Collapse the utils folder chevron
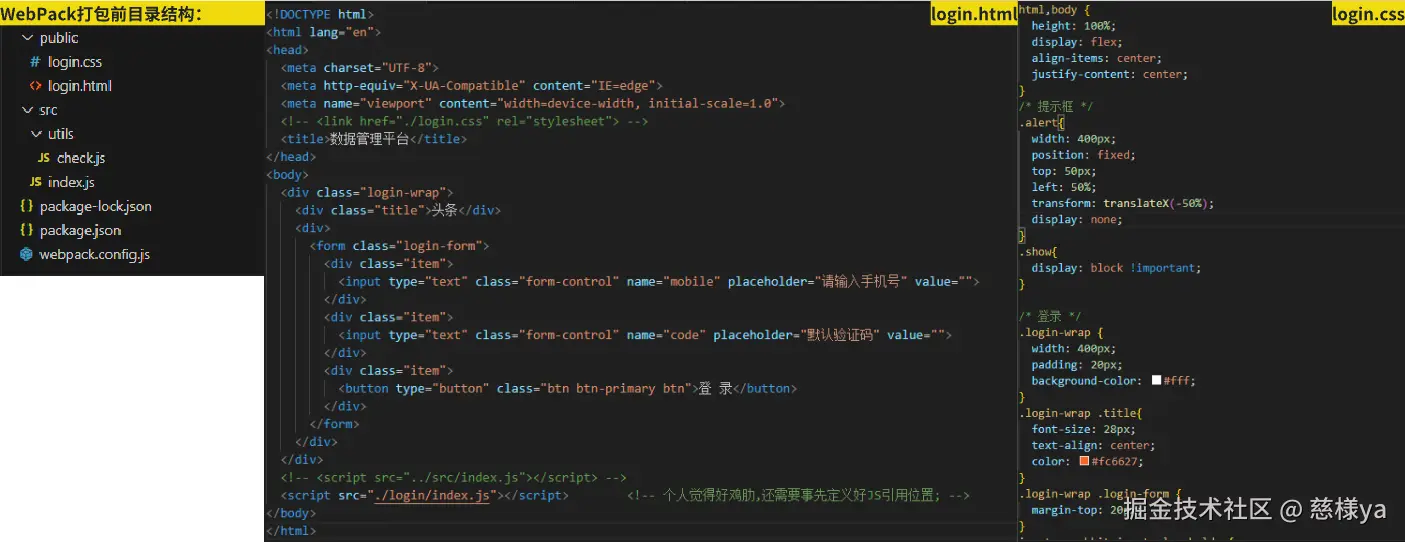The height and width of the screenshot is (542, 1405). pos(36,134)
